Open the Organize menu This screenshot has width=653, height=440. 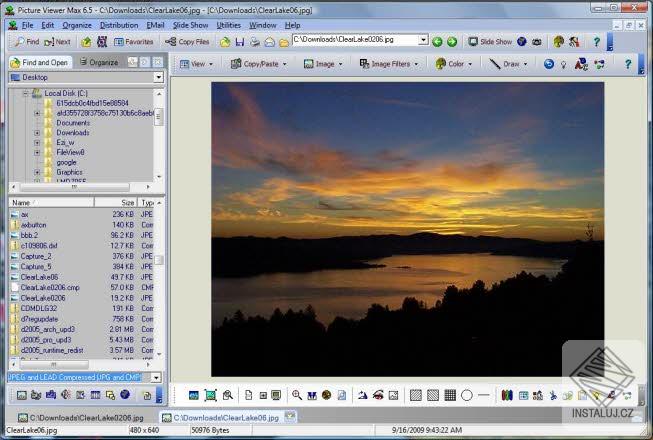(x=77, y=25)
